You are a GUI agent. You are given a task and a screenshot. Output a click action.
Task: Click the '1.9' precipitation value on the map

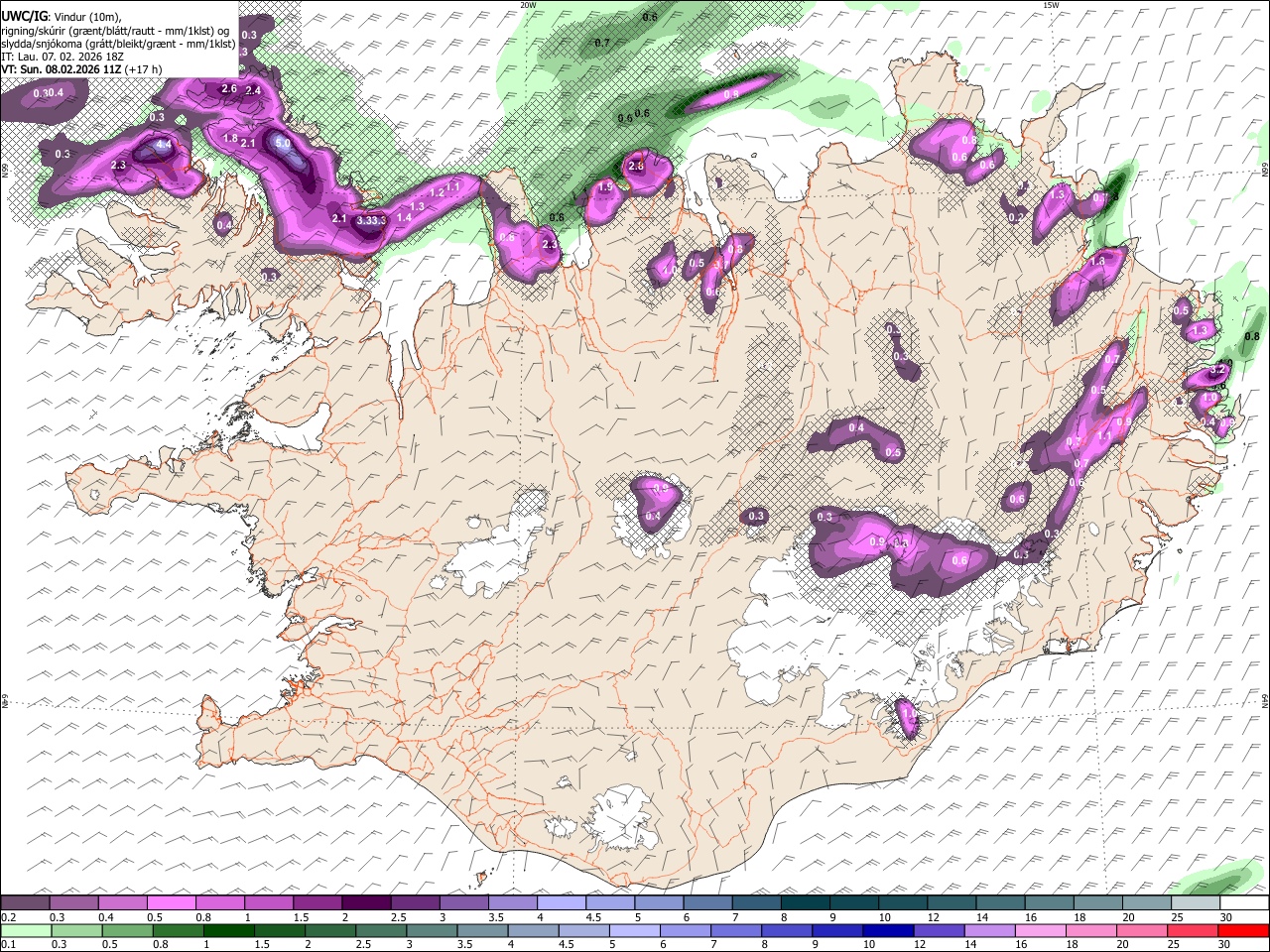click(606, 187)
